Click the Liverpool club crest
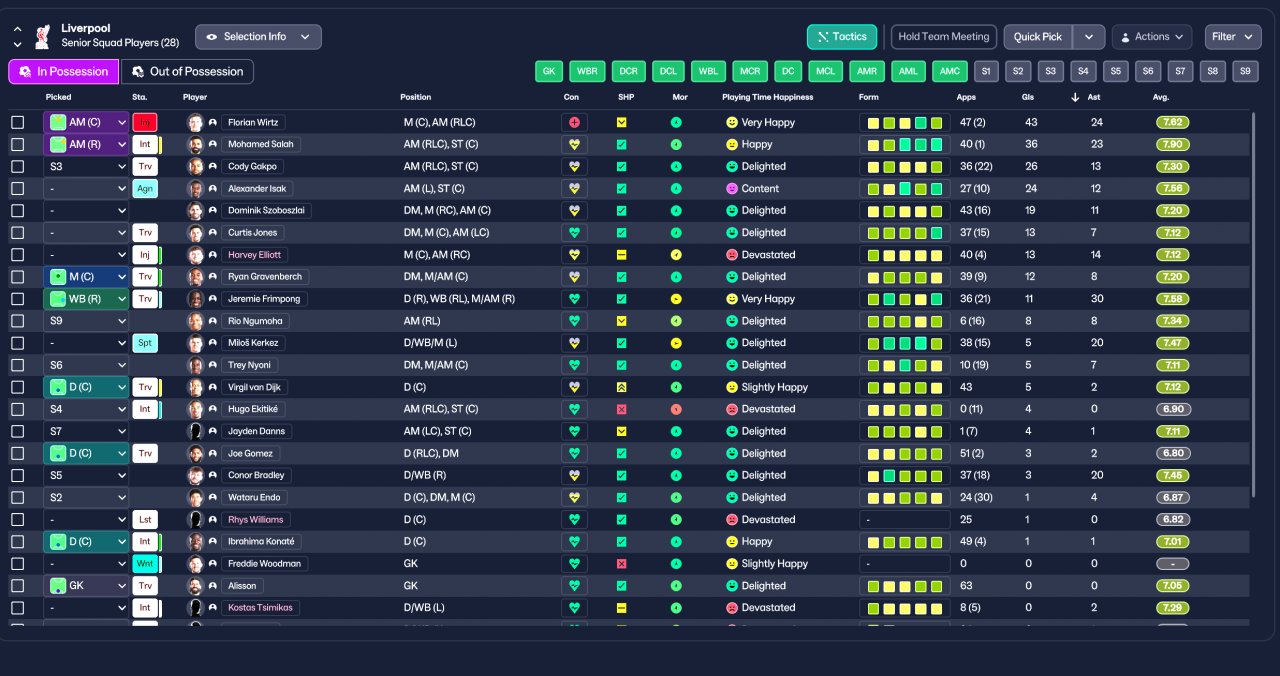Viewport: 1280px width, 676px height. point(42,37)
